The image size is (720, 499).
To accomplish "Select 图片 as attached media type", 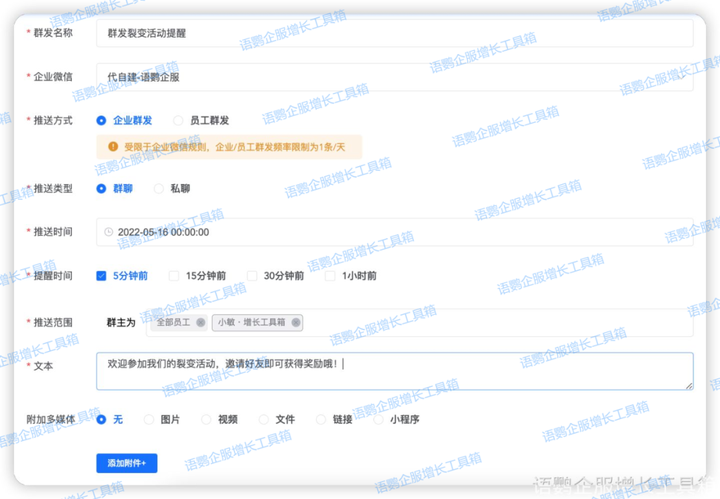I will pos(150,420).
